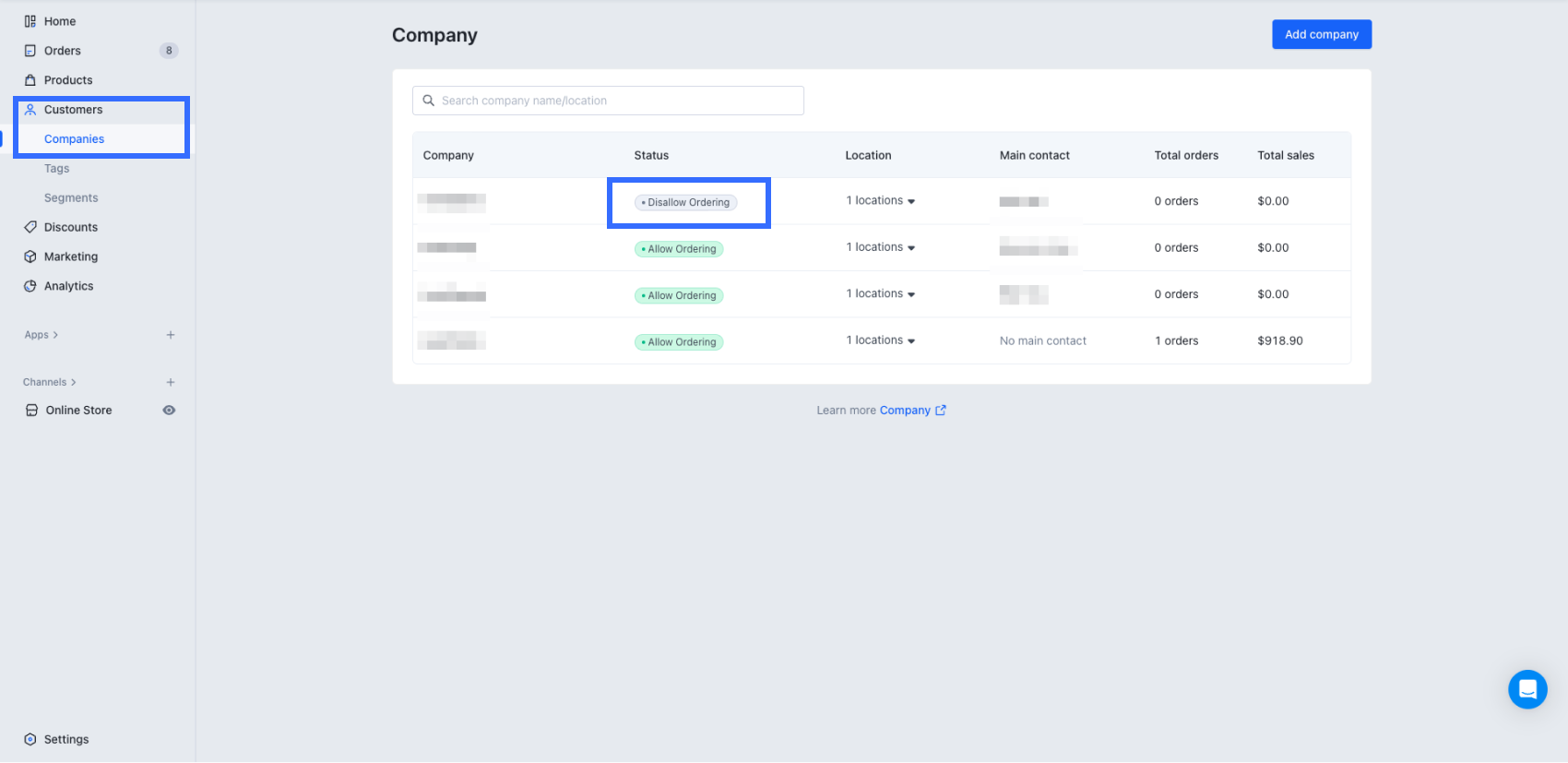Click the Analytics pie chart icon

point(30,286)
